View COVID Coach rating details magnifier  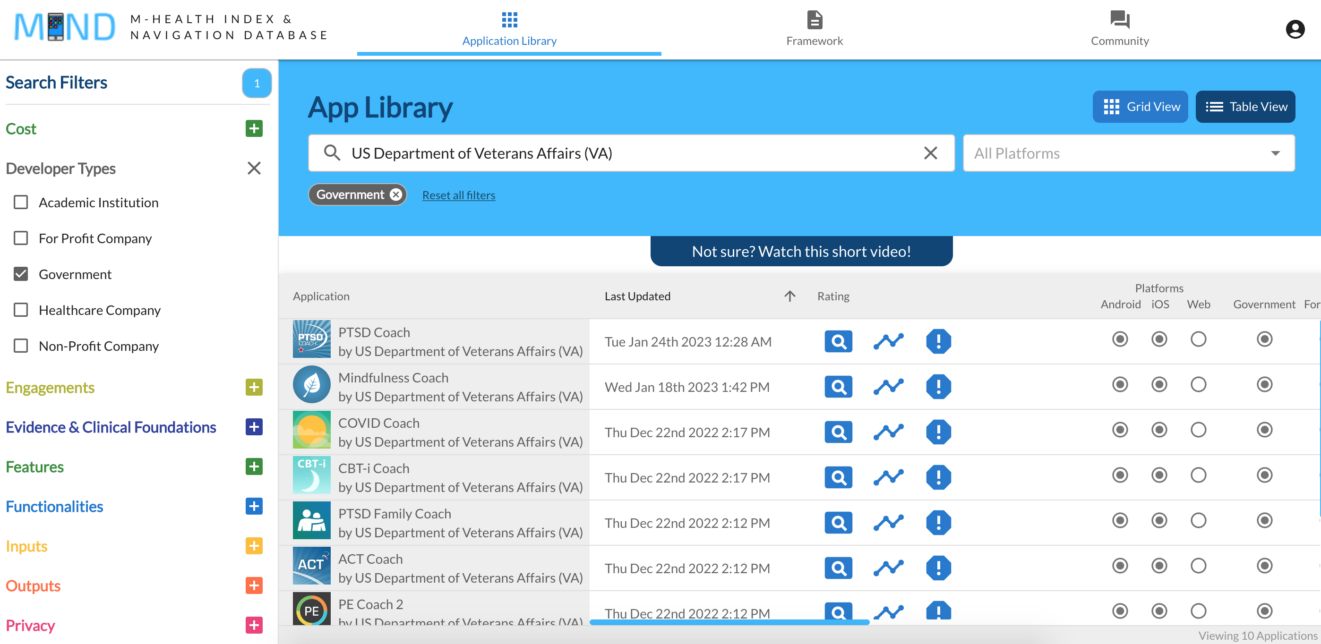pyautogui.click(x=838, y=432)
